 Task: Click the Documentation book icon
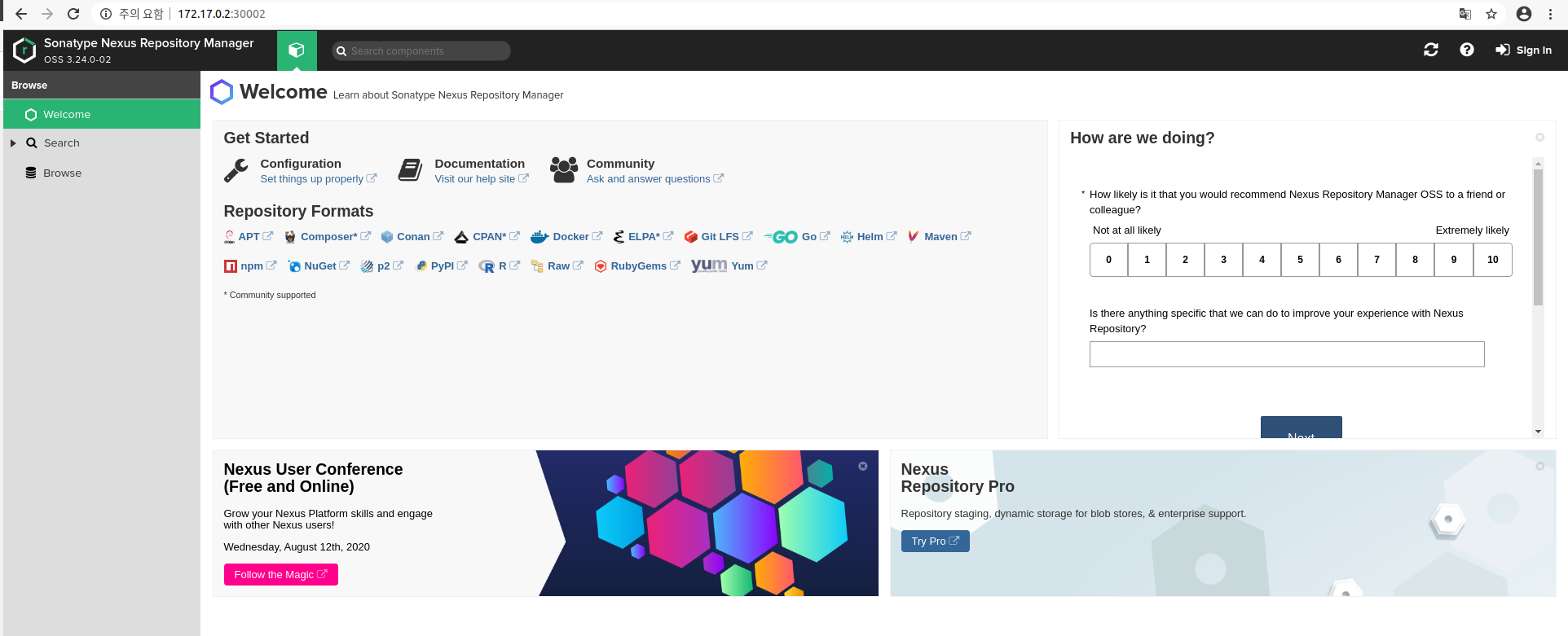(x=410, y=170)
